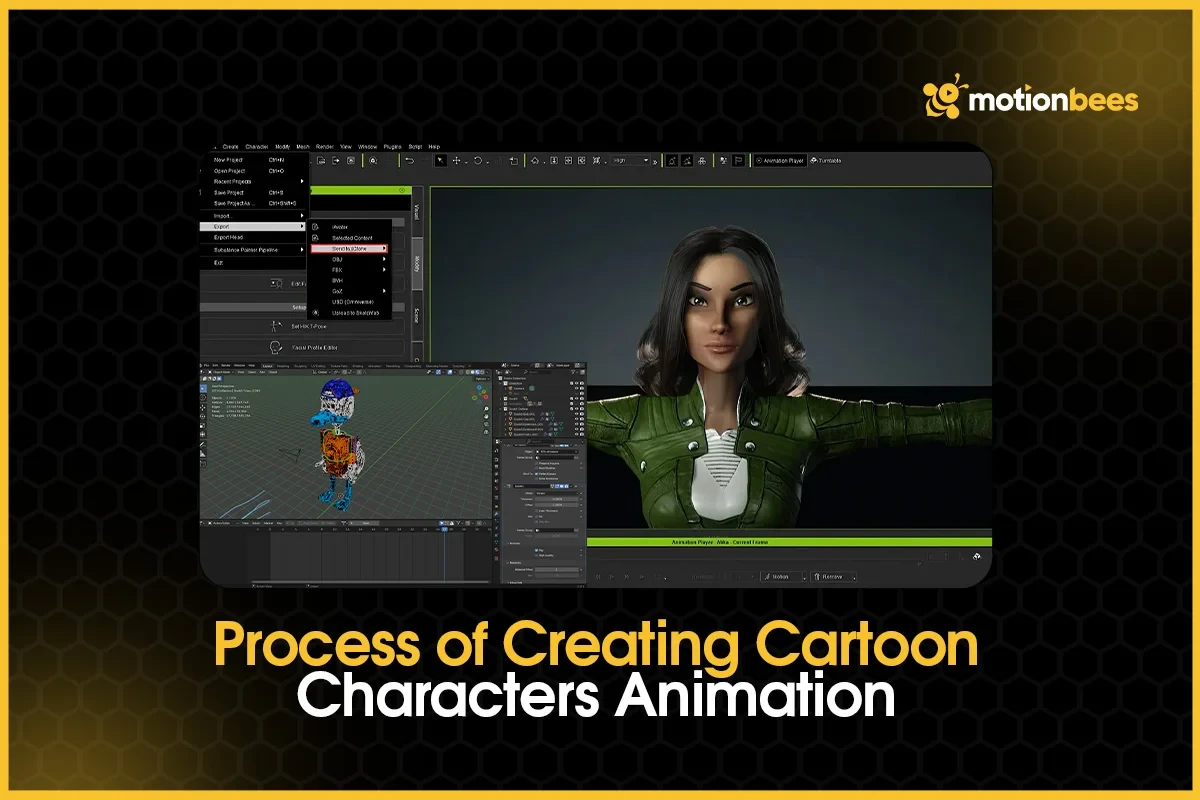Select the home/reset camera icon
Viewport: 1200px width, 800px height.
pyautogui.click(x=535, y=160)
